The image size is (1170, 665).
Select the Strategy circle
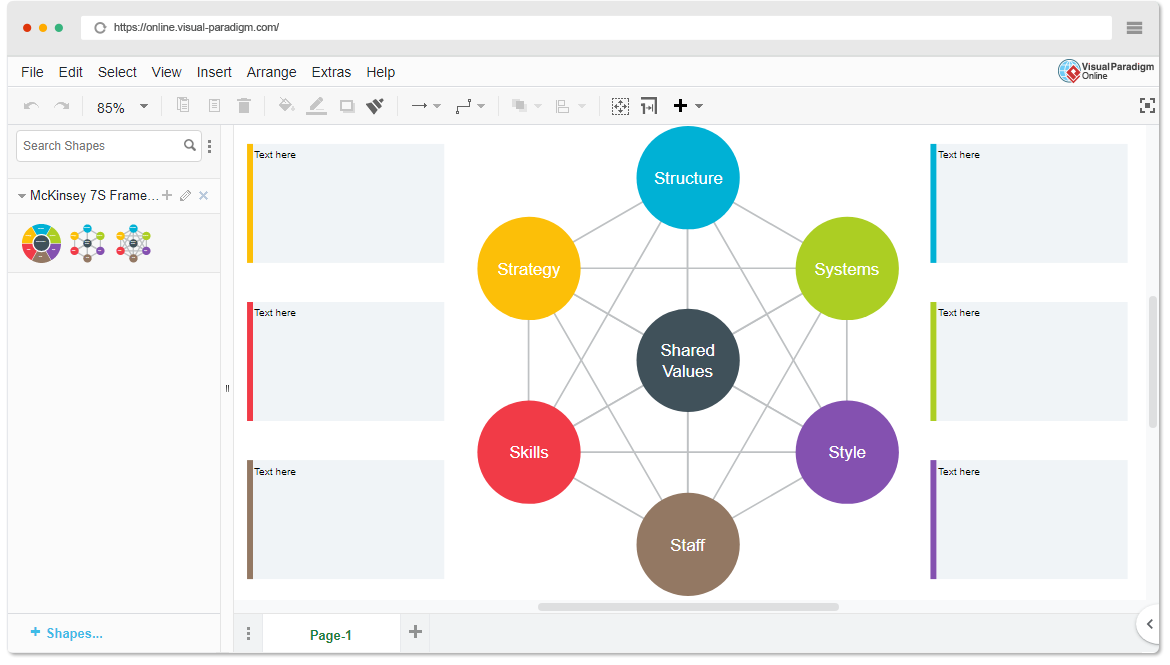pos(529,269)
